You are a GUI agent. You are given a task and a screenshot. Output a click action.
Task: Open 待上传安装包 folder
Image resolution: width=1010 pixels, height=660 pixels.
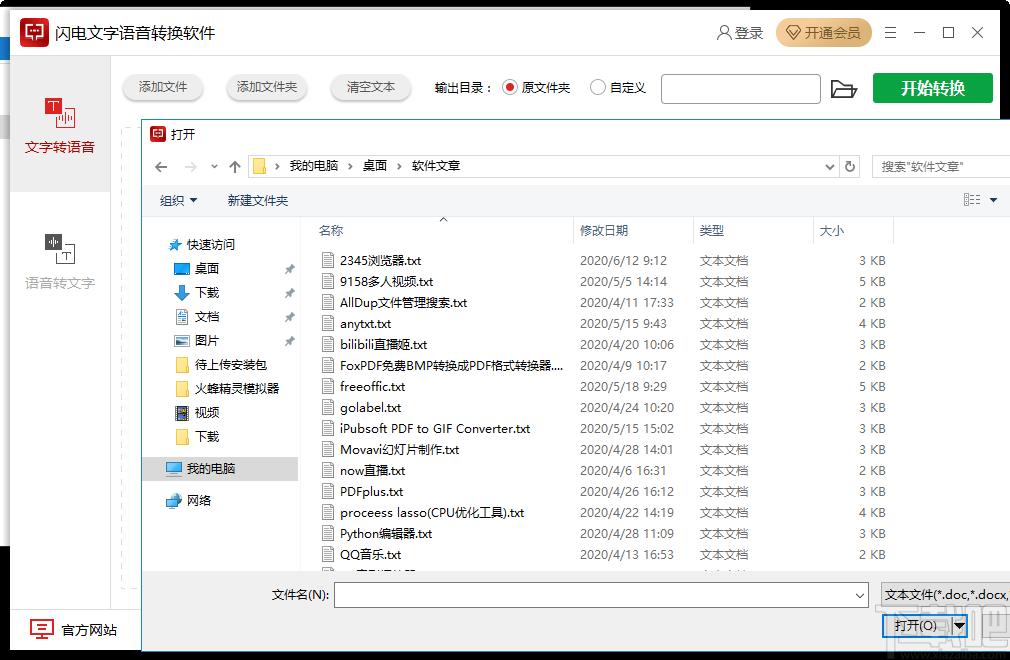(231, 364)
